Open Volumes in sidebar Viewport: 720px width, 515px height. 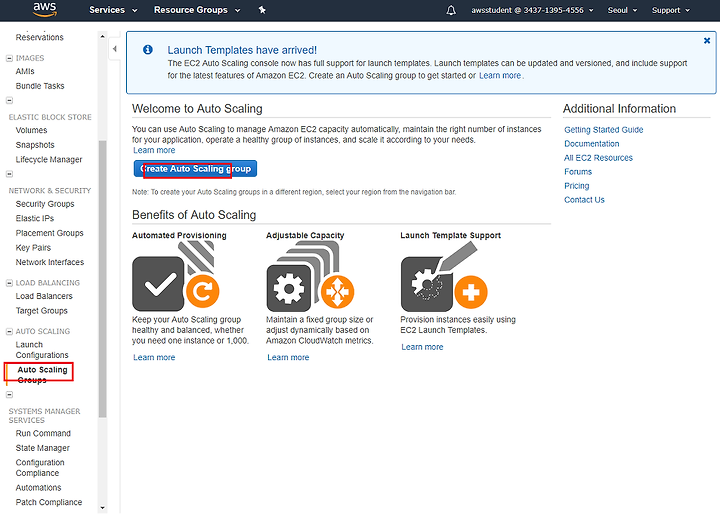pos(31,130)
